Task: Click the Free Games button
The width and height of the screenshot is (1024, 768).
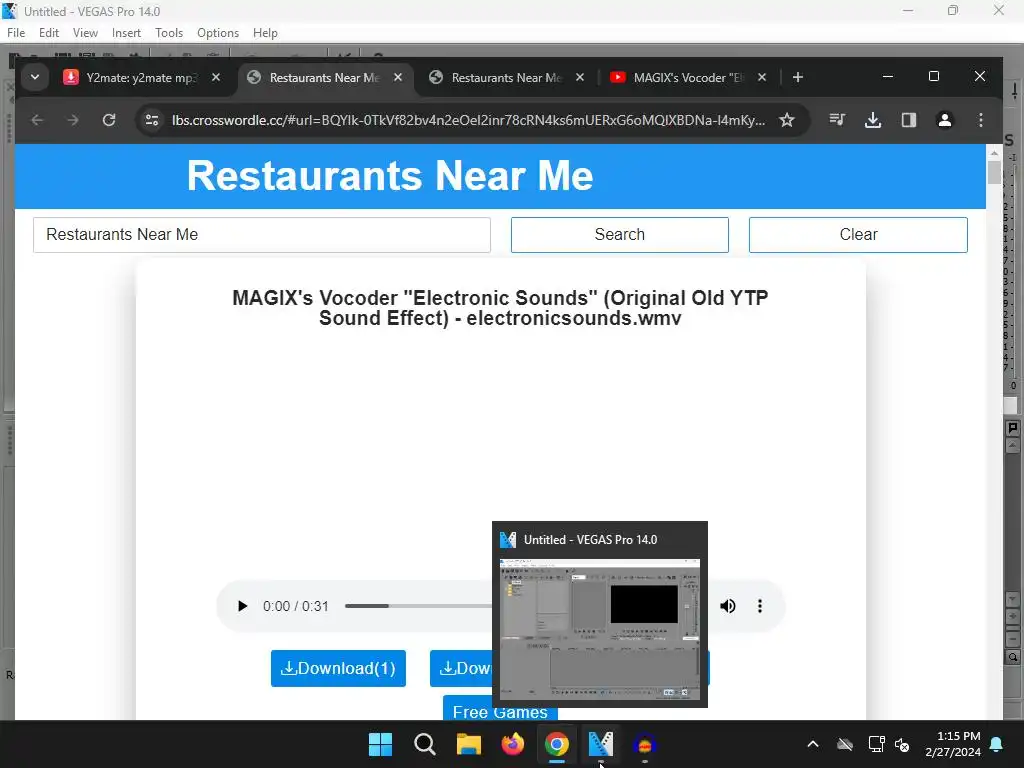Action: click(500, 709)
